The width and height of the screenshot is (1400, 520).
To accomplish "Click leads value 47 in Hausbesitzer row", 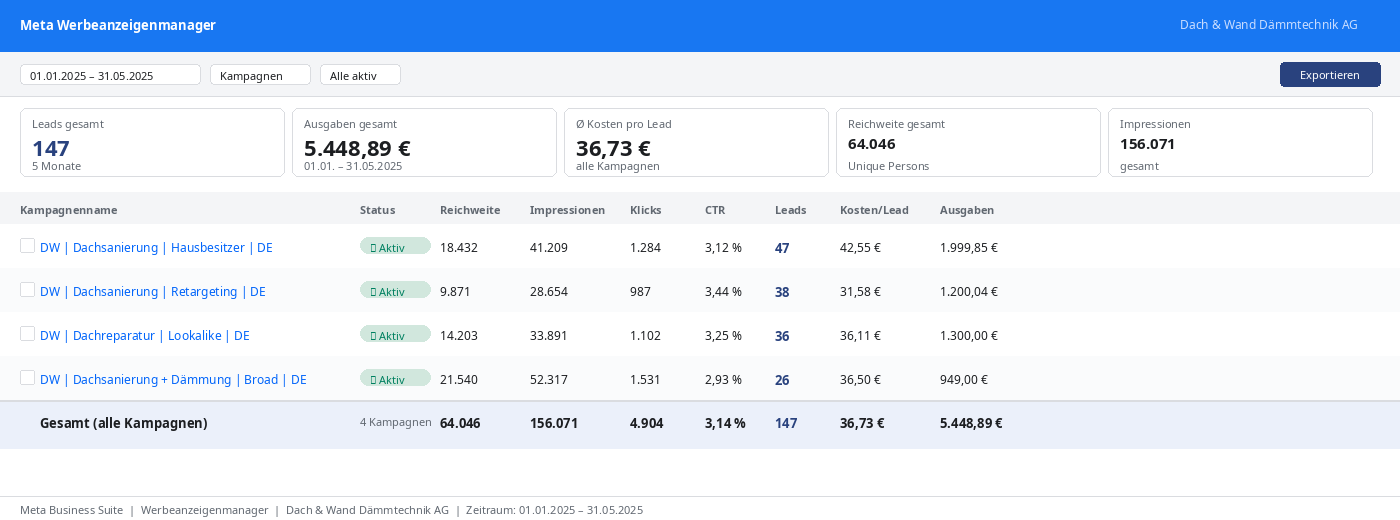I will click(782, 248).
